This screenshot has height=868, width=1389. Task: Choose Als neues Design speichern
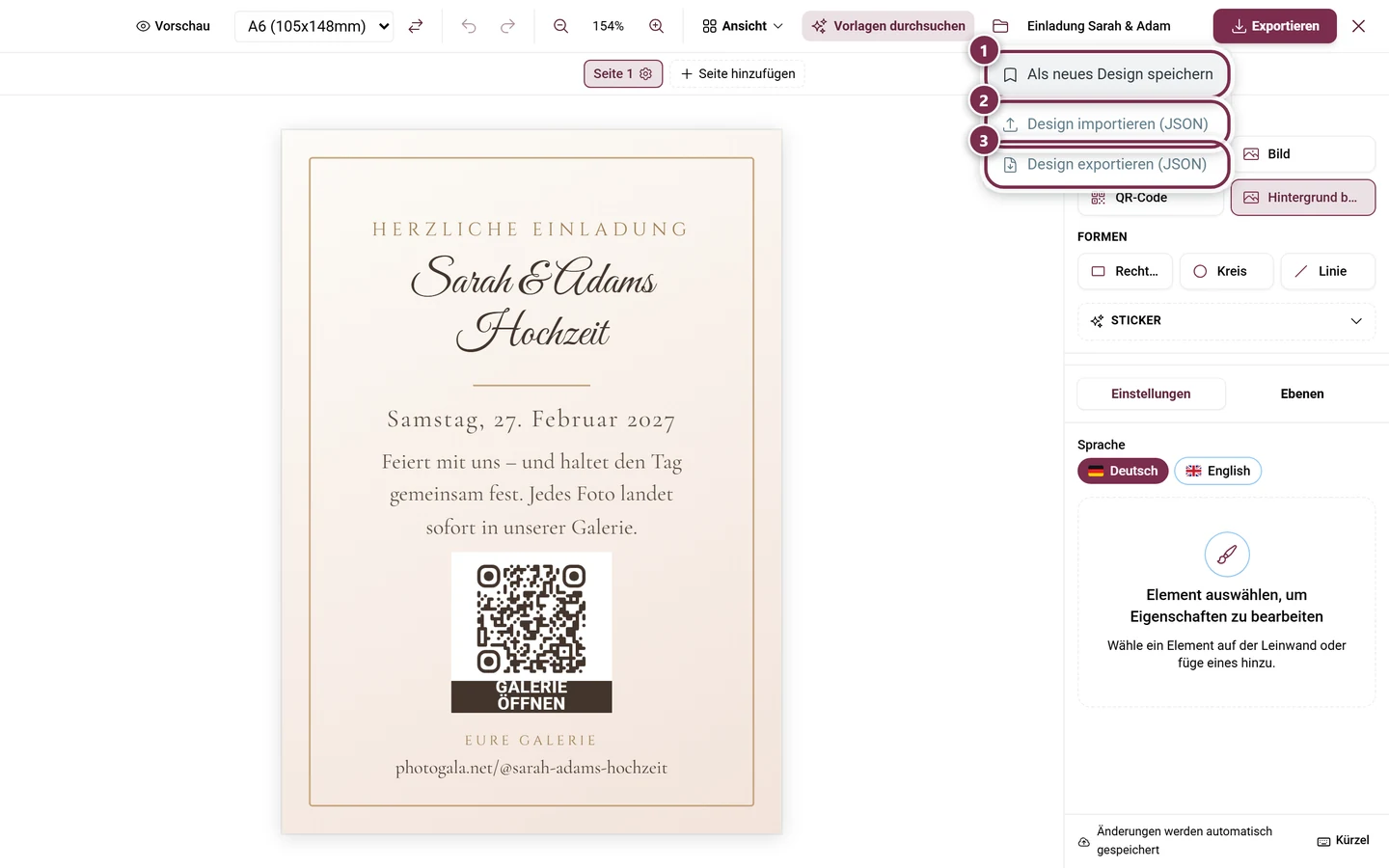point(1107,74)
